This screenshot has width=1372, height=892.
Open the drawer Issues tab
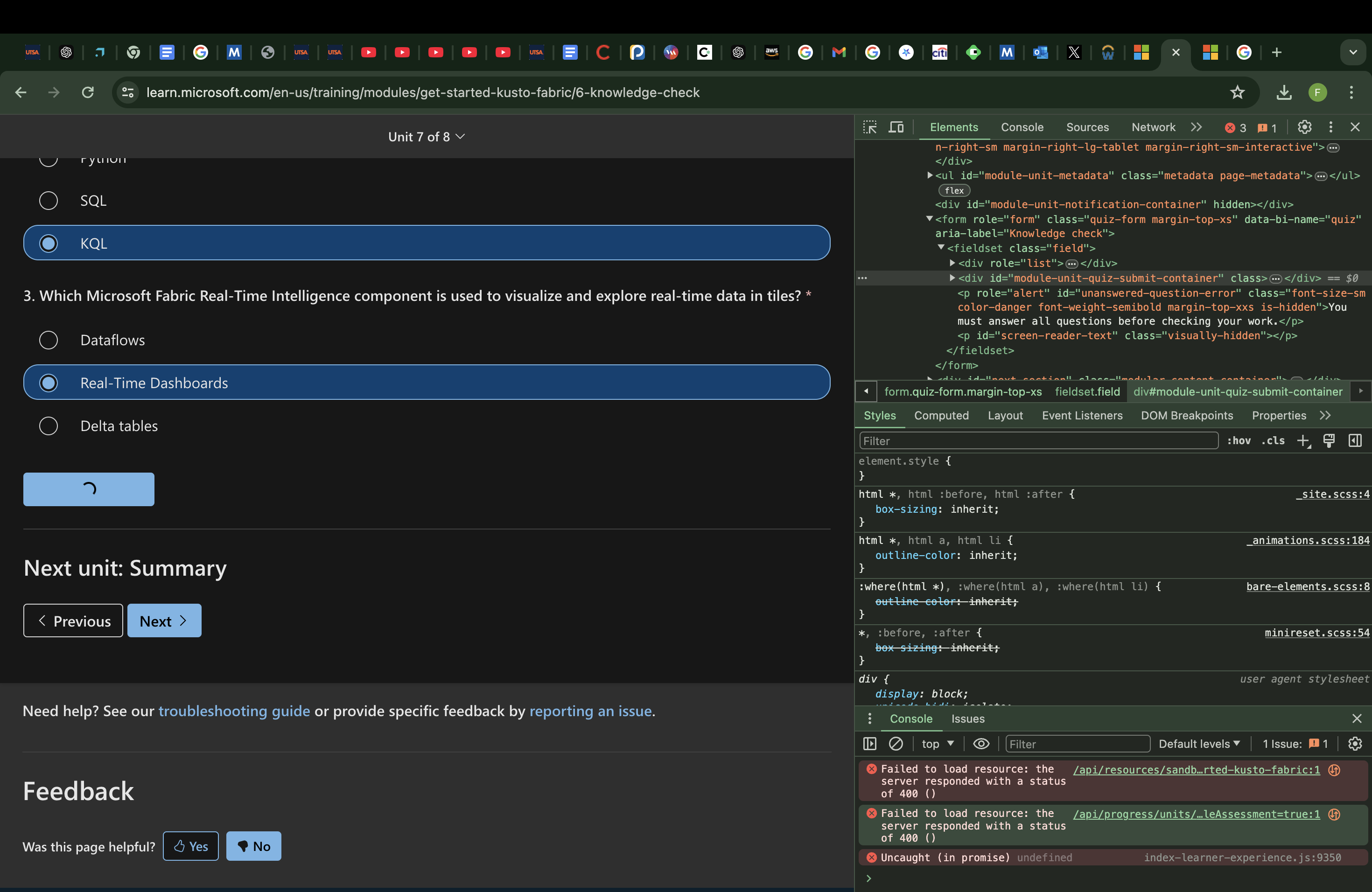pos(968,718)
